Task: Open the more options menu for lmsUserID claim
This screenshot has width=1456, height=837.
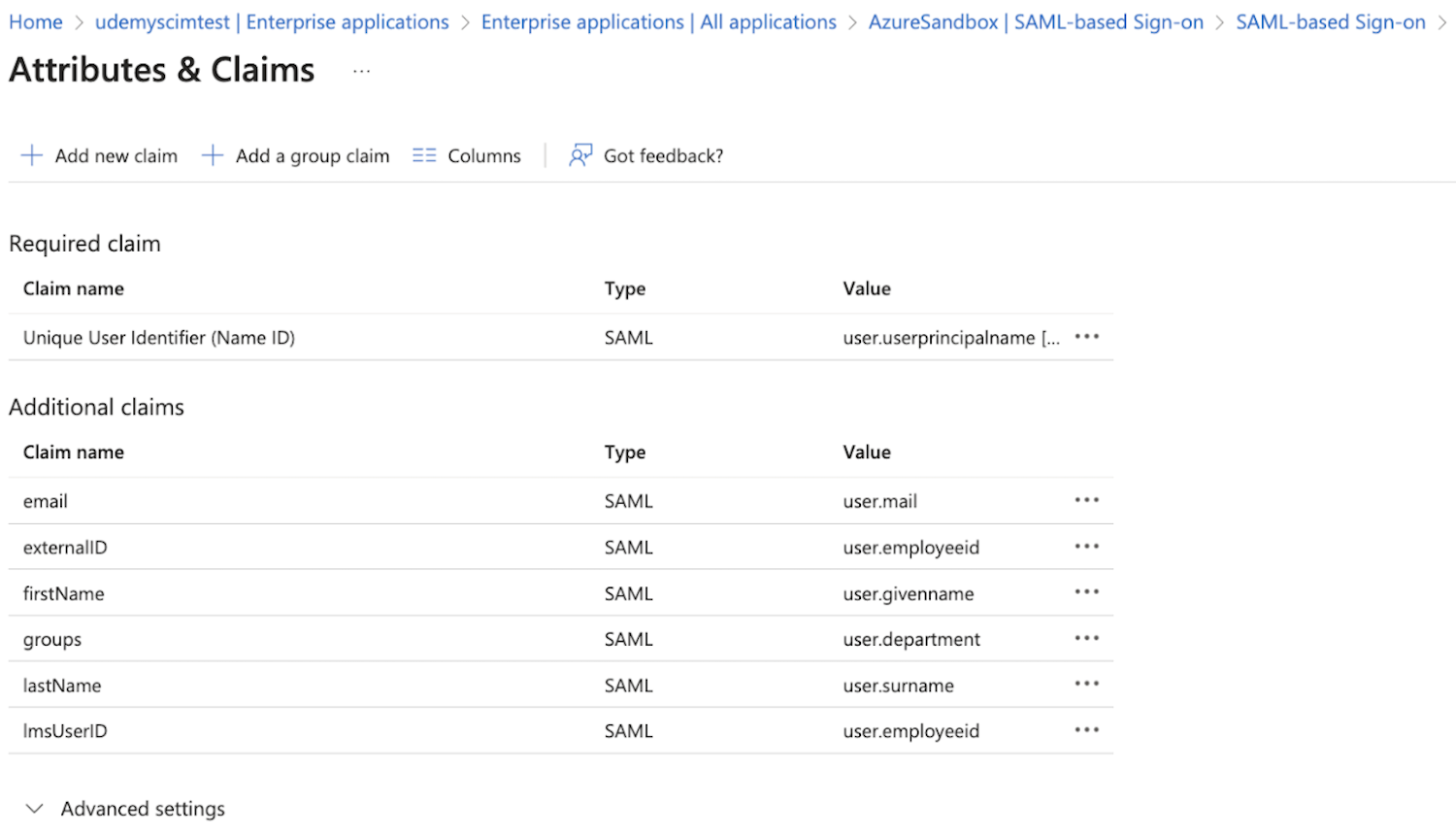Action: 1087,730
